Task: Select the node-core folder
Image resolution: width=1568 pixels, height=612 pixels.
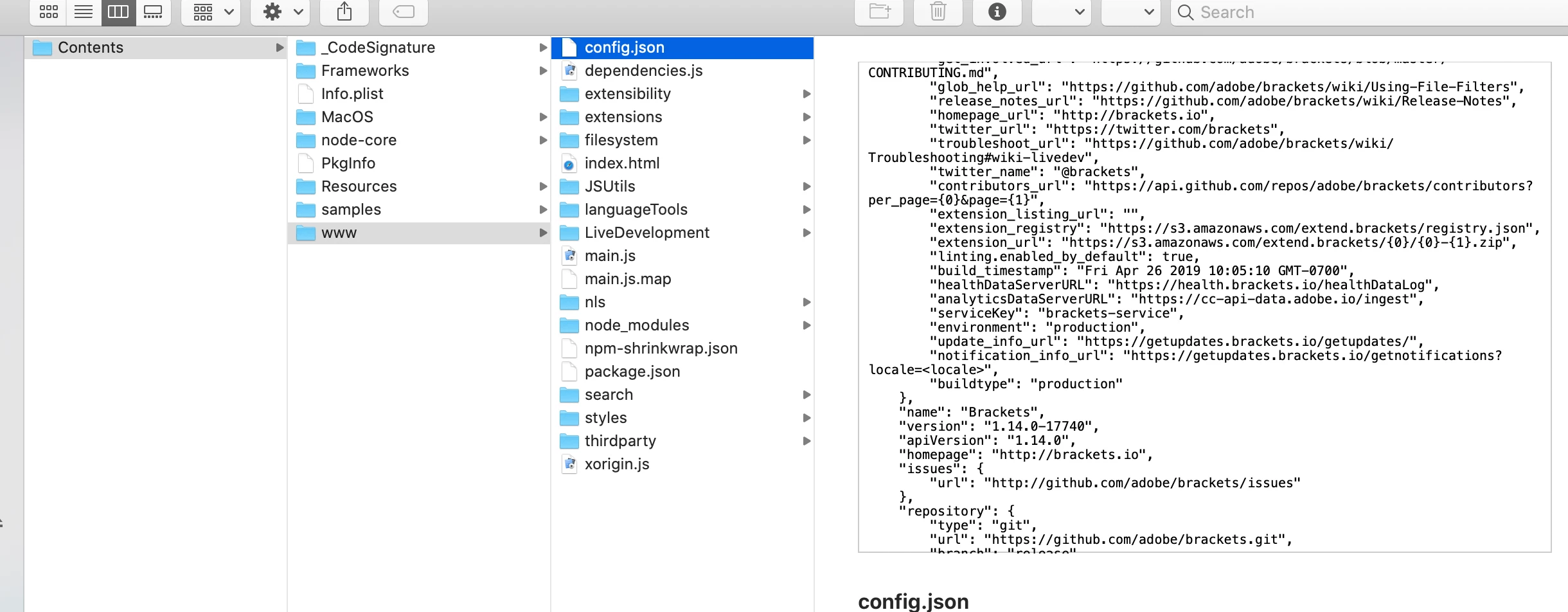Action: (x=419, y=140)
